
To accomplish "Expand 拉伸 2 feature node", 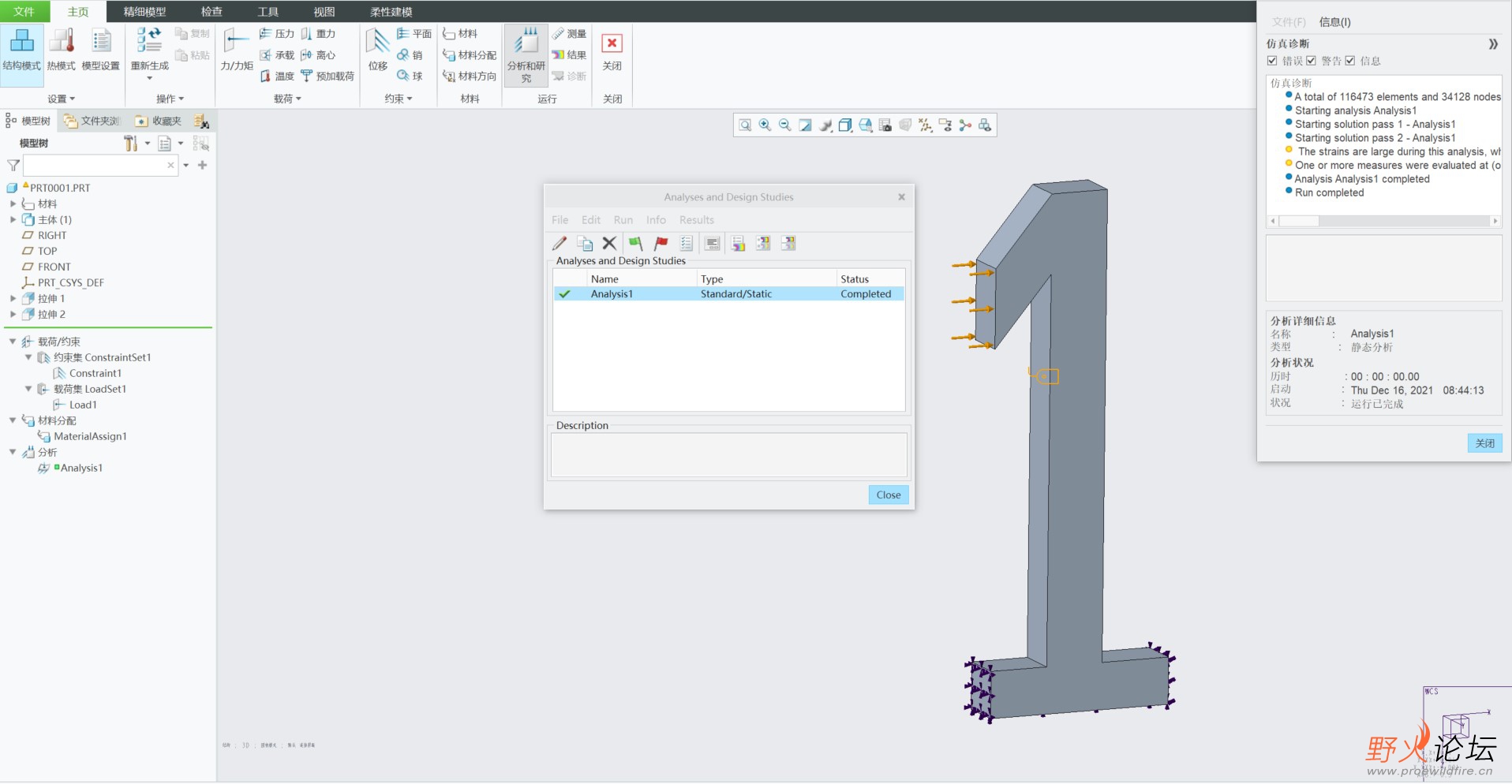I will [x=13, y=314].
